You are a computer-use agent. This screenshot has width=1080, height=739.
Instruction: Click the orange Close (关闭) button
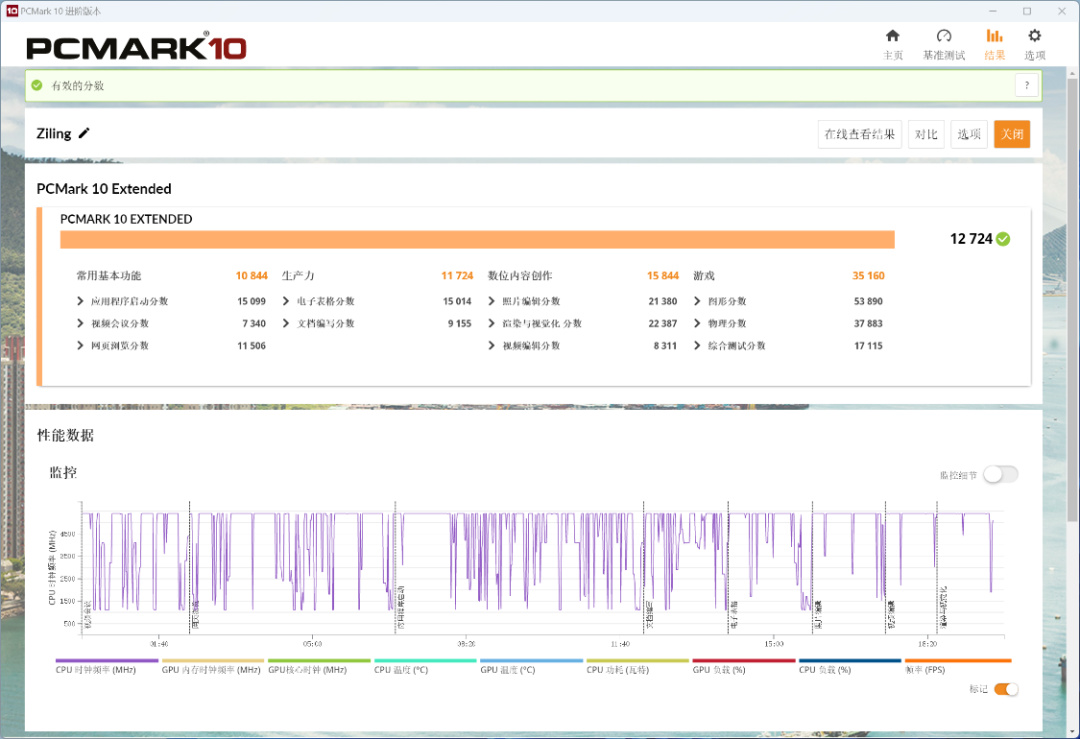[1012, 134]
